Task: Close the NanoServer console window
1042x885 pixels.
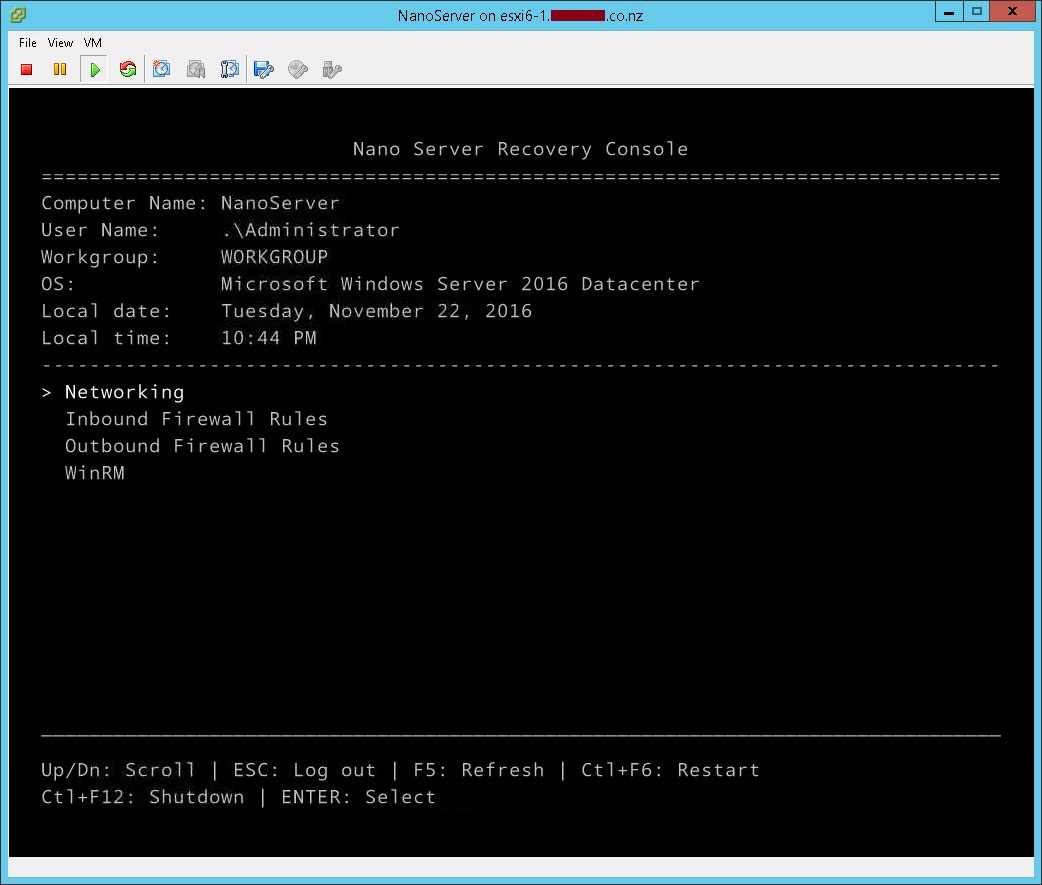Action: (x=1012, y=12)
